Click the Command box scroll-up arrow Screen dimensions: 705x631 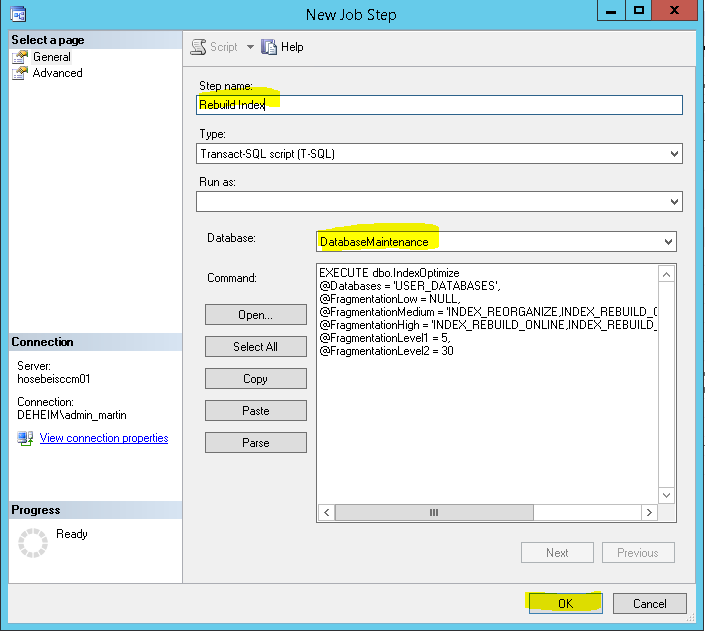tap(666, 274)
